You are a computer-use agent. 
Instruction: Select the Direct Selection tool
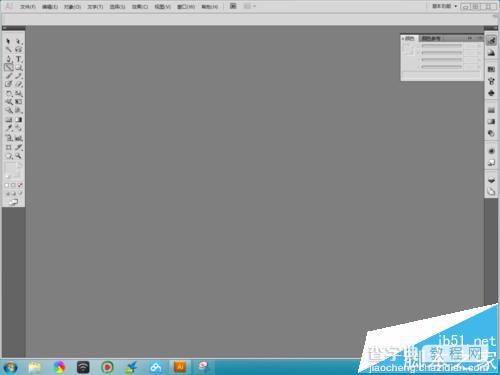pyautogui.click(x=19, y=41)
